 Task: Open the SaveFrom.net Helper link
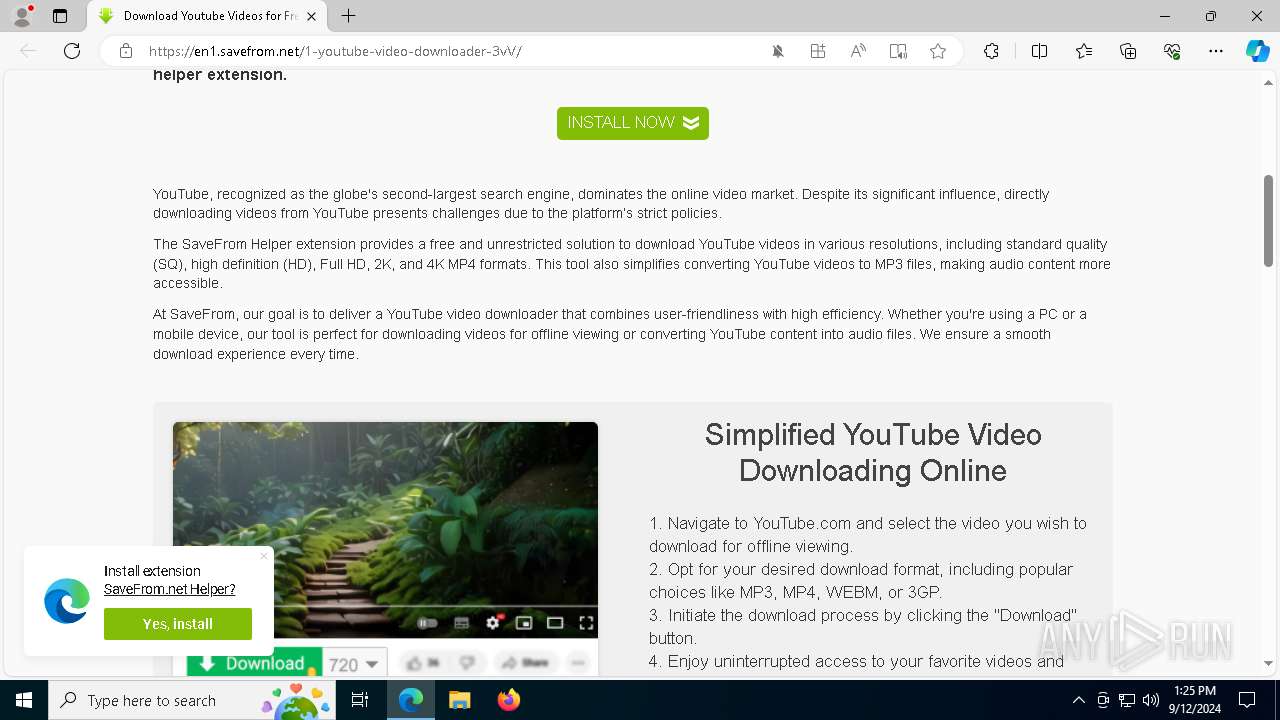pyautogui.click(x=170, y=589)
